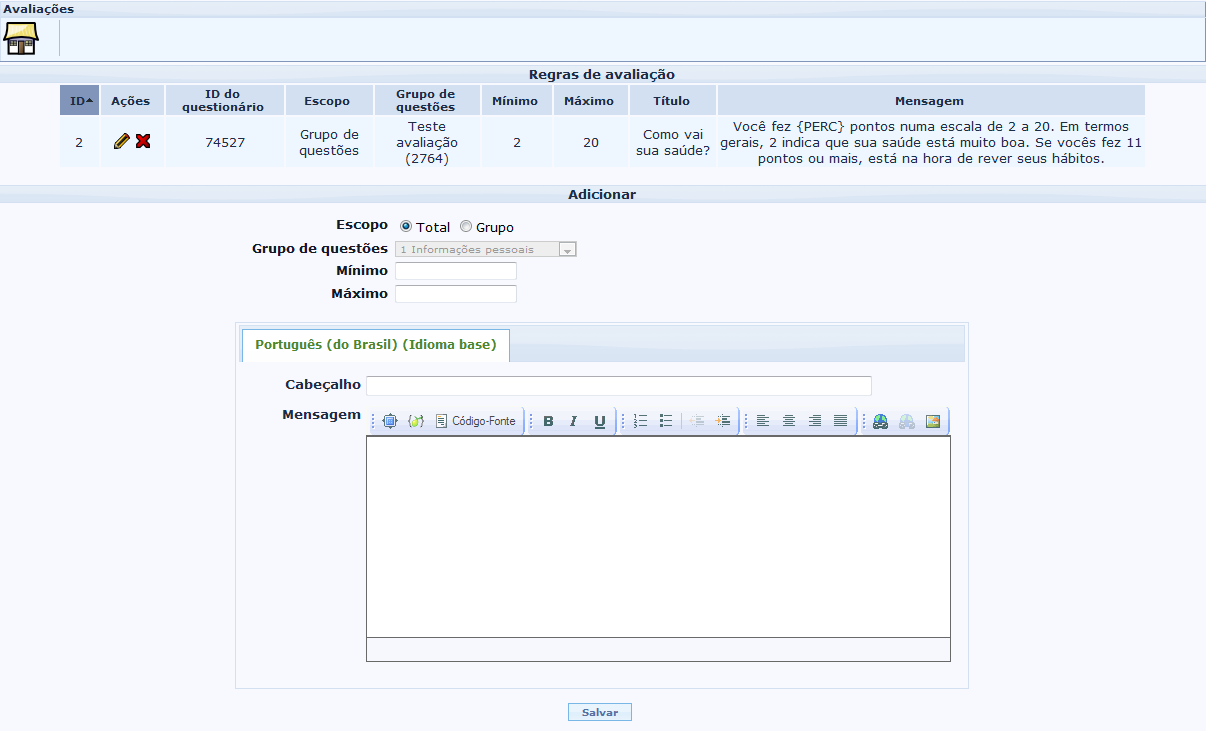The image size is (1206, 731).
Task: Center align the message text
Action: [789, 422]
